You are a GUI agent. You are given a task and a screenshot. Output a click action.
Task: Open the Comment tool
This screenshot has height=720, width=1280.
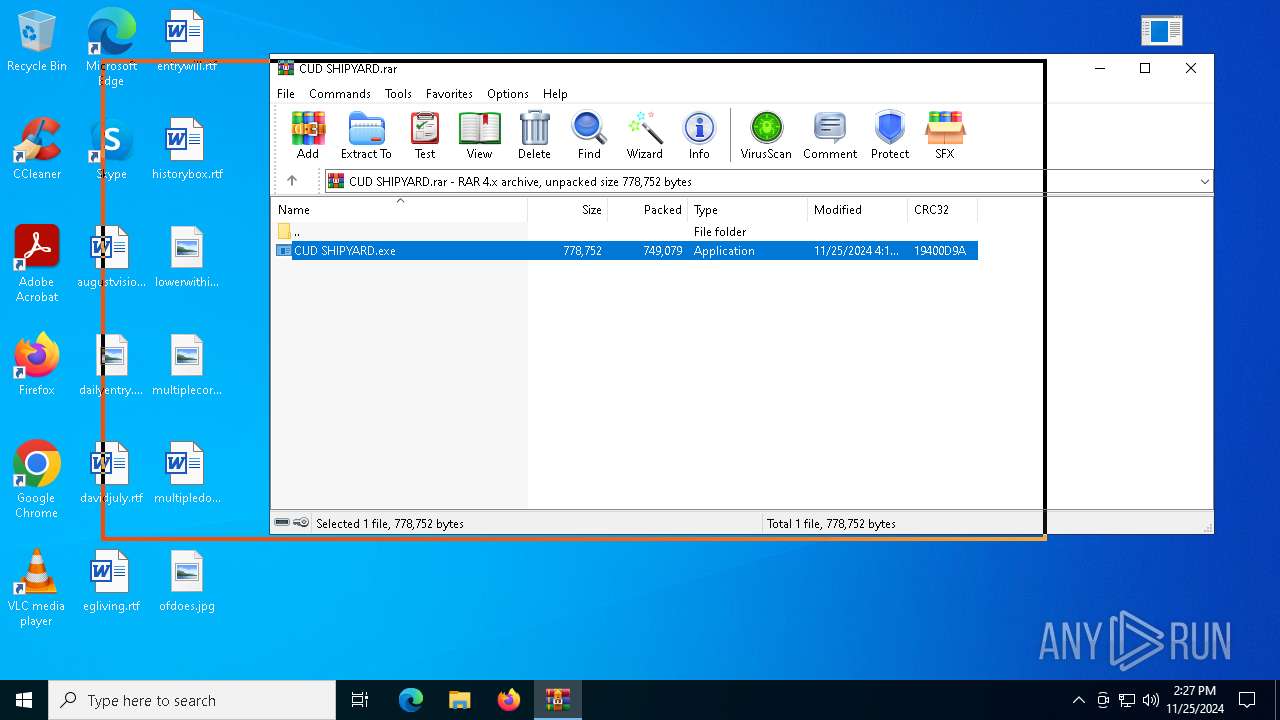(x=830, y=135)
